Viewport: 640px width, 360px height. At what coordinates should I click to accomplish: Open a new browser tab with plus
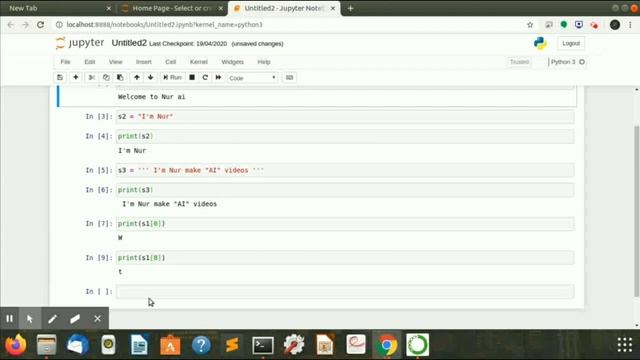pyautogui.click(x=351, y=8)
